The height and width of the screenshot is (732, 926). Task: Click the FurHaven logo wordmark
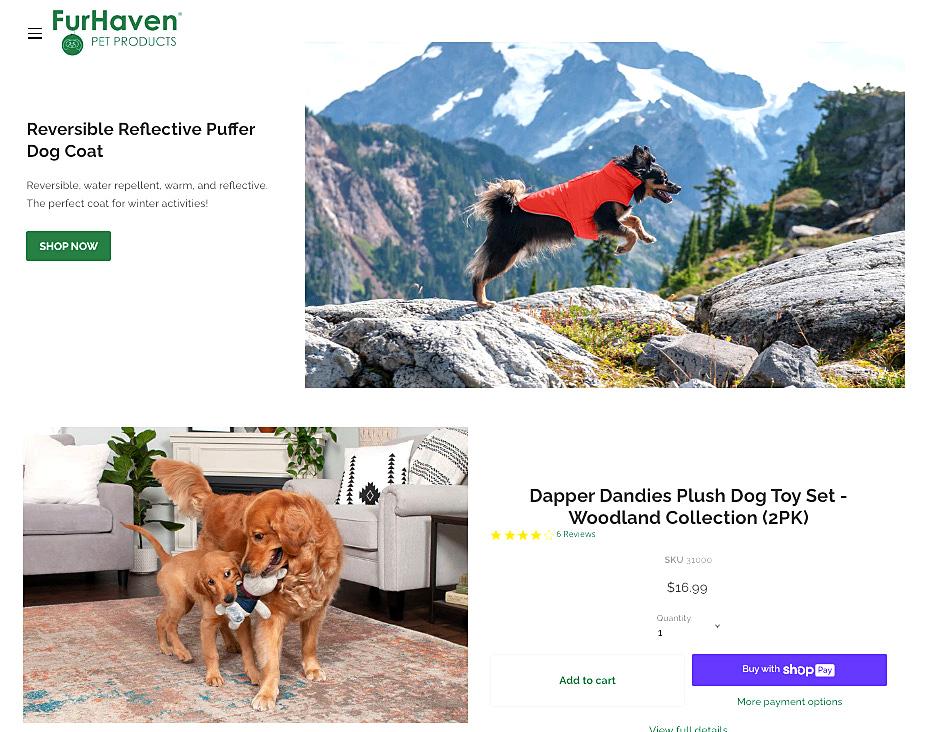click(x=116, y=21)
